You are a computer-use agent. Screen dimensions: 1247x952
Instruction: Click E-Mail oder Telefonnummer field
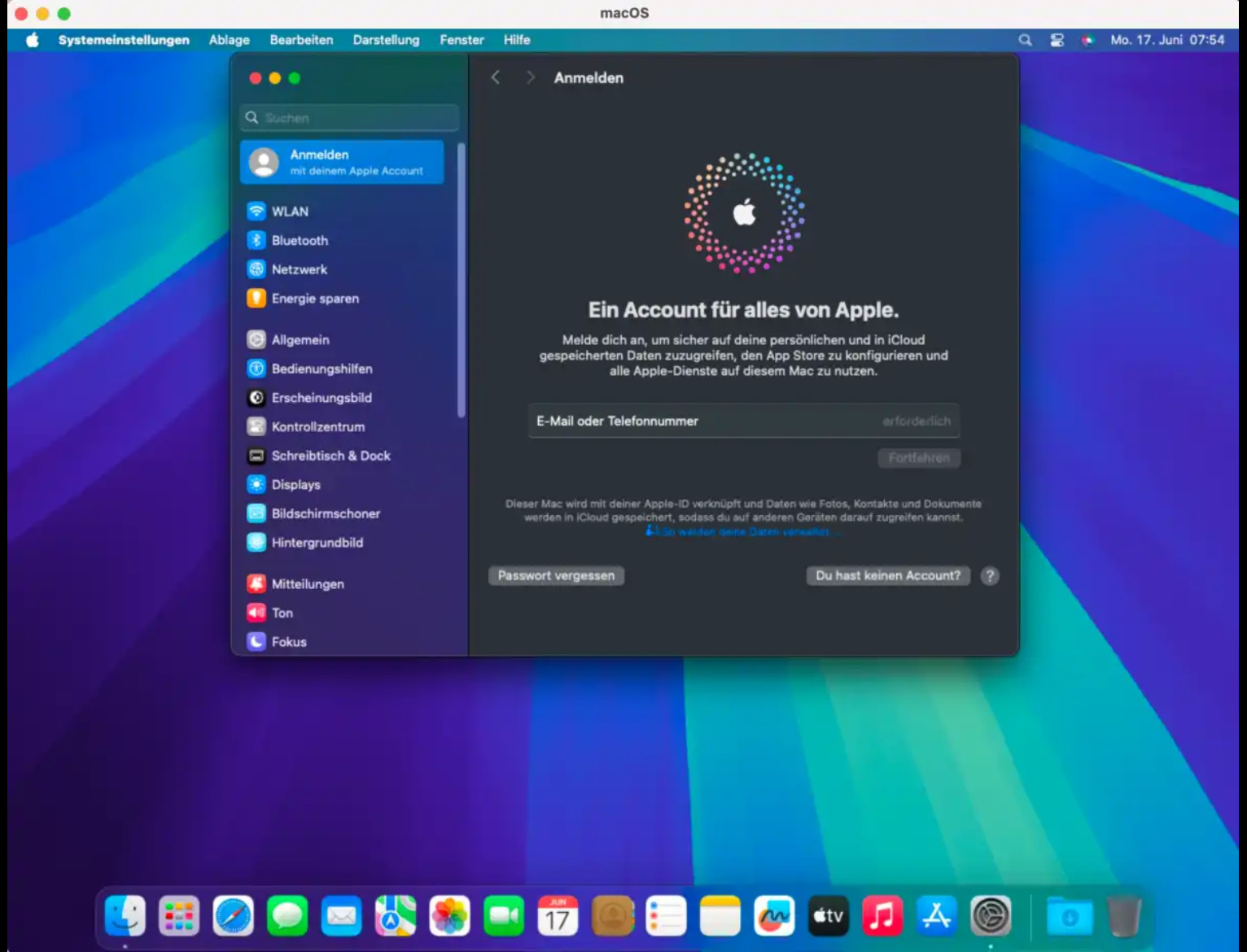click(743, 421)
